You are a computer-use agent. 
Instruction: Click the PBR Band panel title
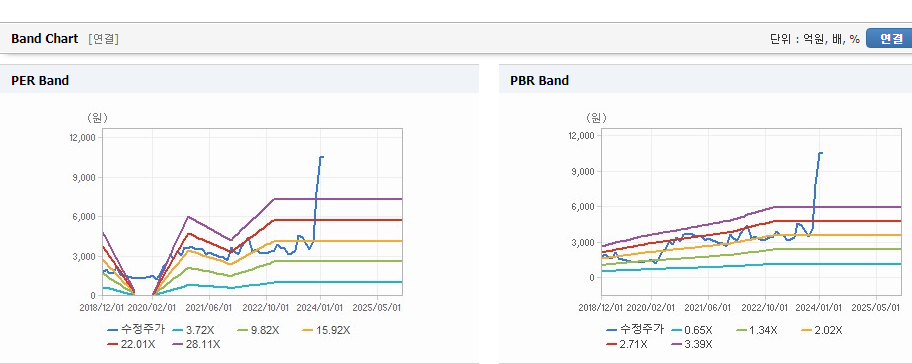[x=539, y=81]
